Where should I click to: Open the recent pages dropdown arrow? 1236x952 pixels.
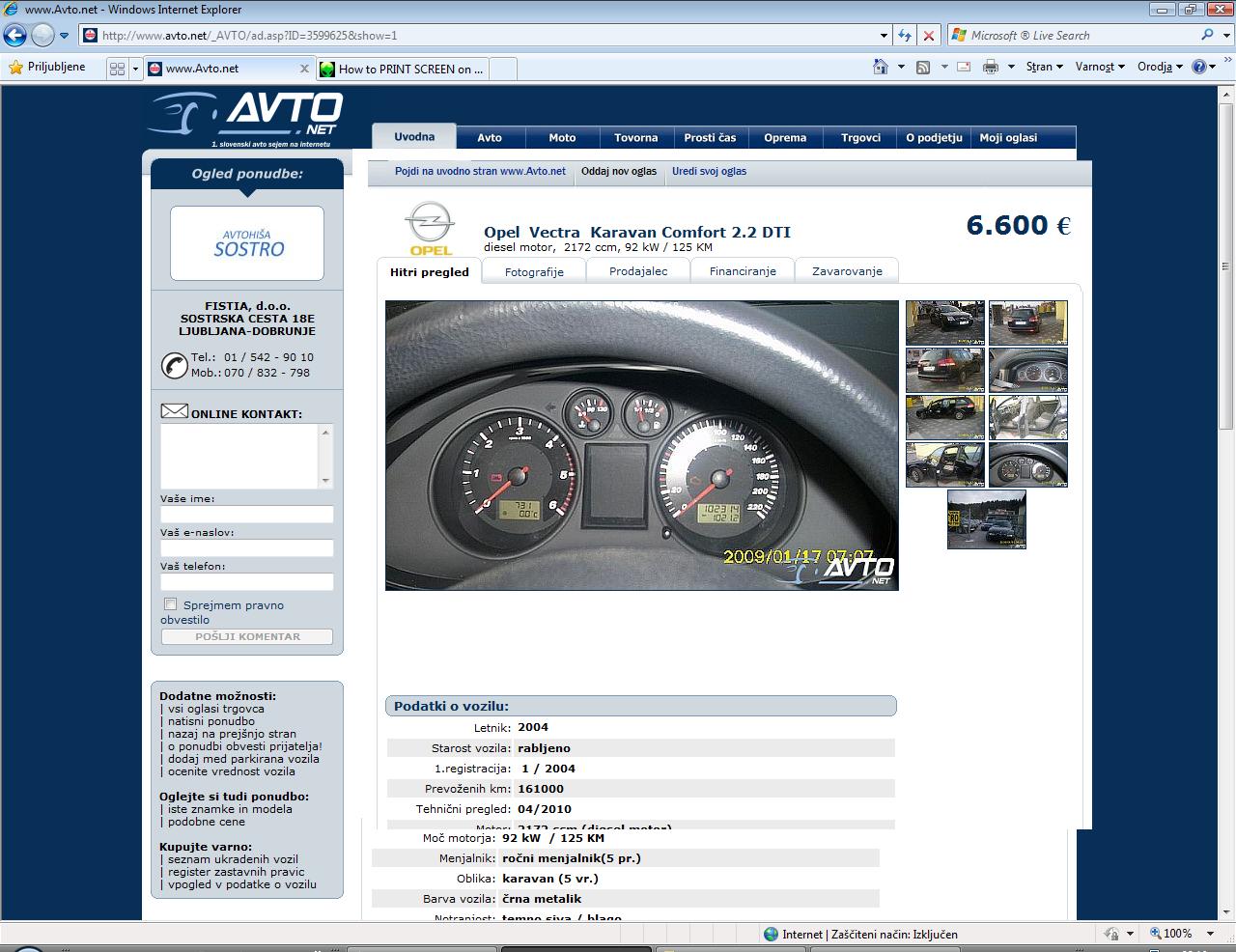pos(64,36)
